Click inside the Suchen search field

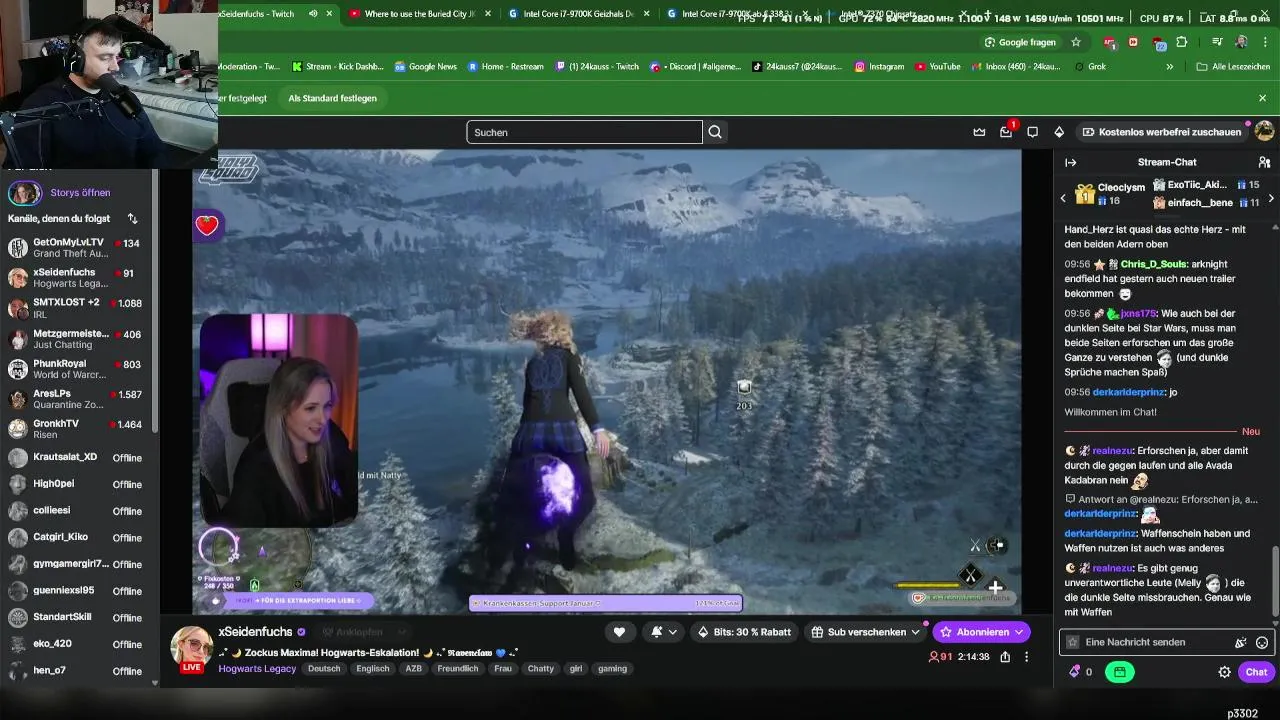pyautogui.click(x=584, y=132)
